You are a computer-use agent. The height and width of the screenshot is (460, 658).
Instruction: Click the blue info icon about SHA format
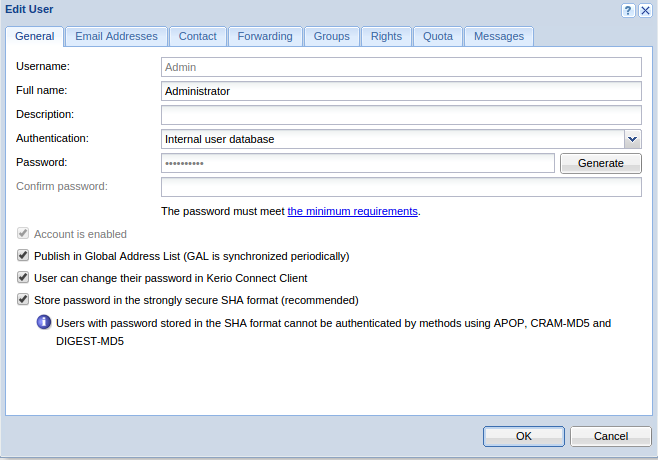coord(44,322)
